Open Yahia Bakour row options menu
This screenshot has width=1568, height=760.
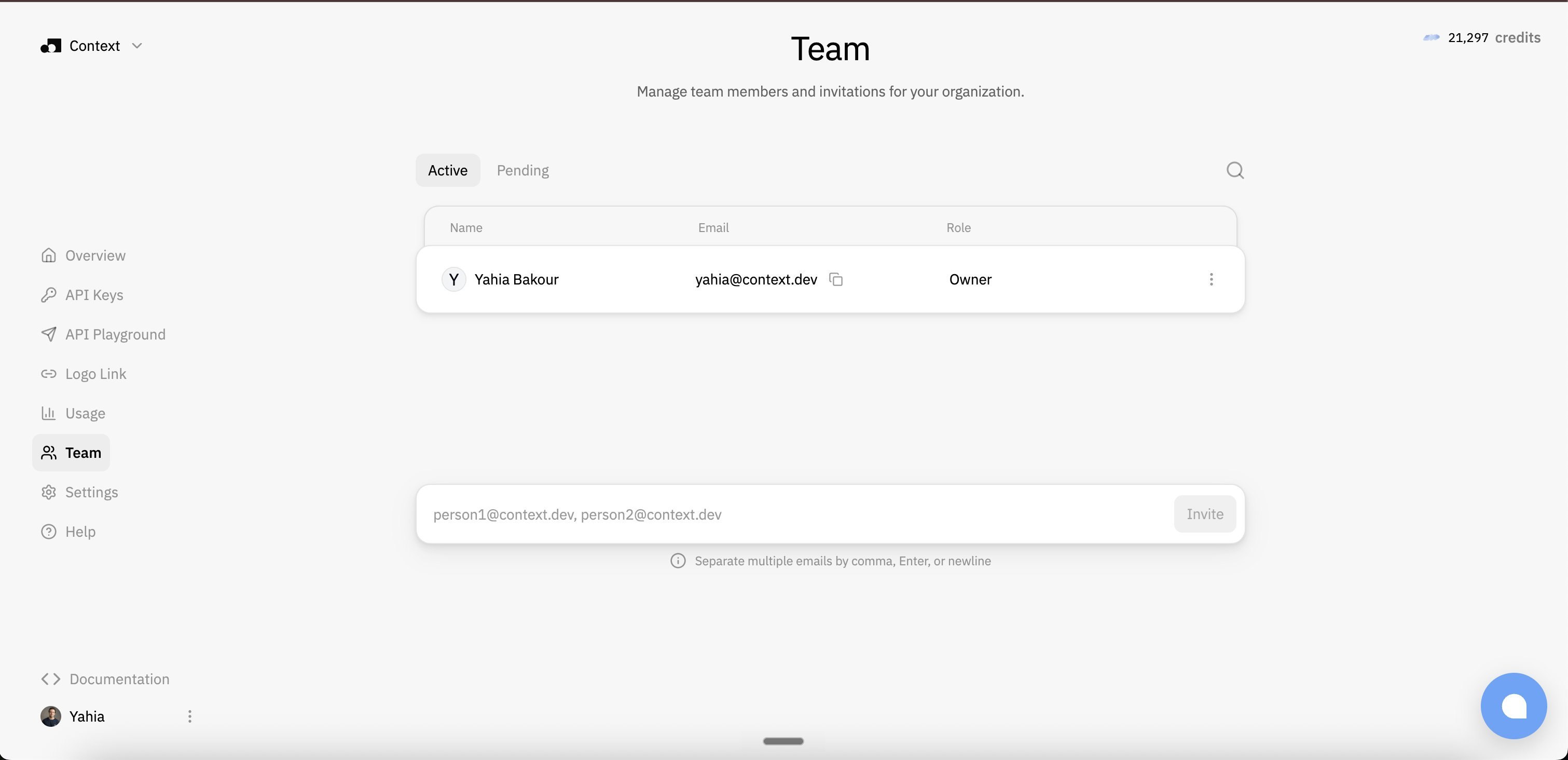point(1212,279)
